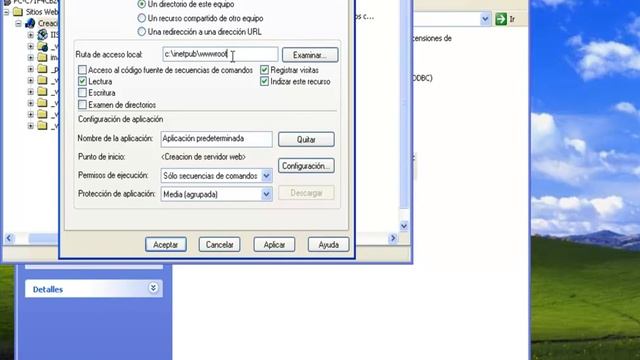Image resolution: width=640 pixels, height=360 pixels.
Task: Click the Detalles double-chevron icon
Action: [x=153, y=288]
